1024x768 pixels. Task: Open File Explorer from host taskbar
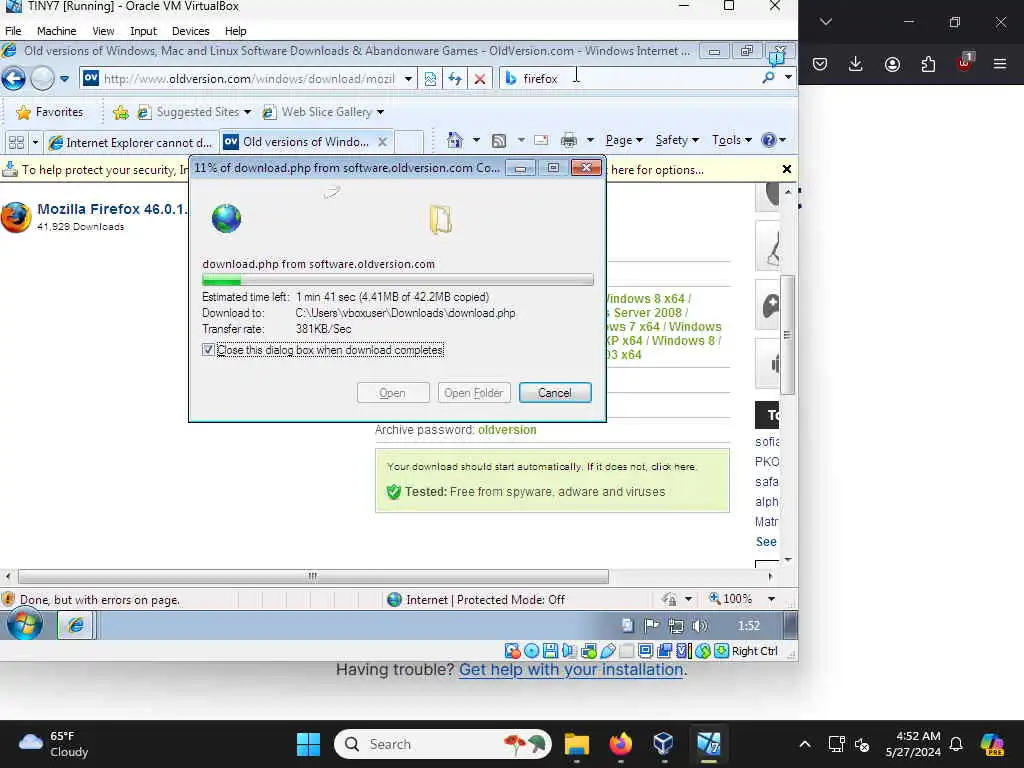[577, 744]
